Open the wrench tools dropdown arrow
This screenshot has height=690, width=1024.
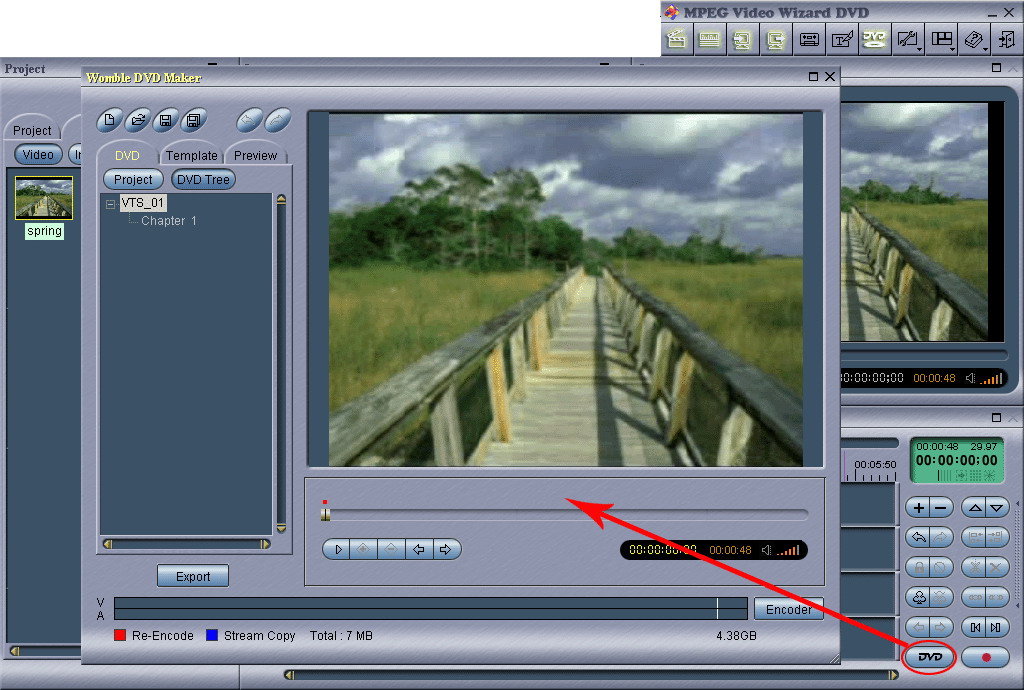tap(920, 50)
